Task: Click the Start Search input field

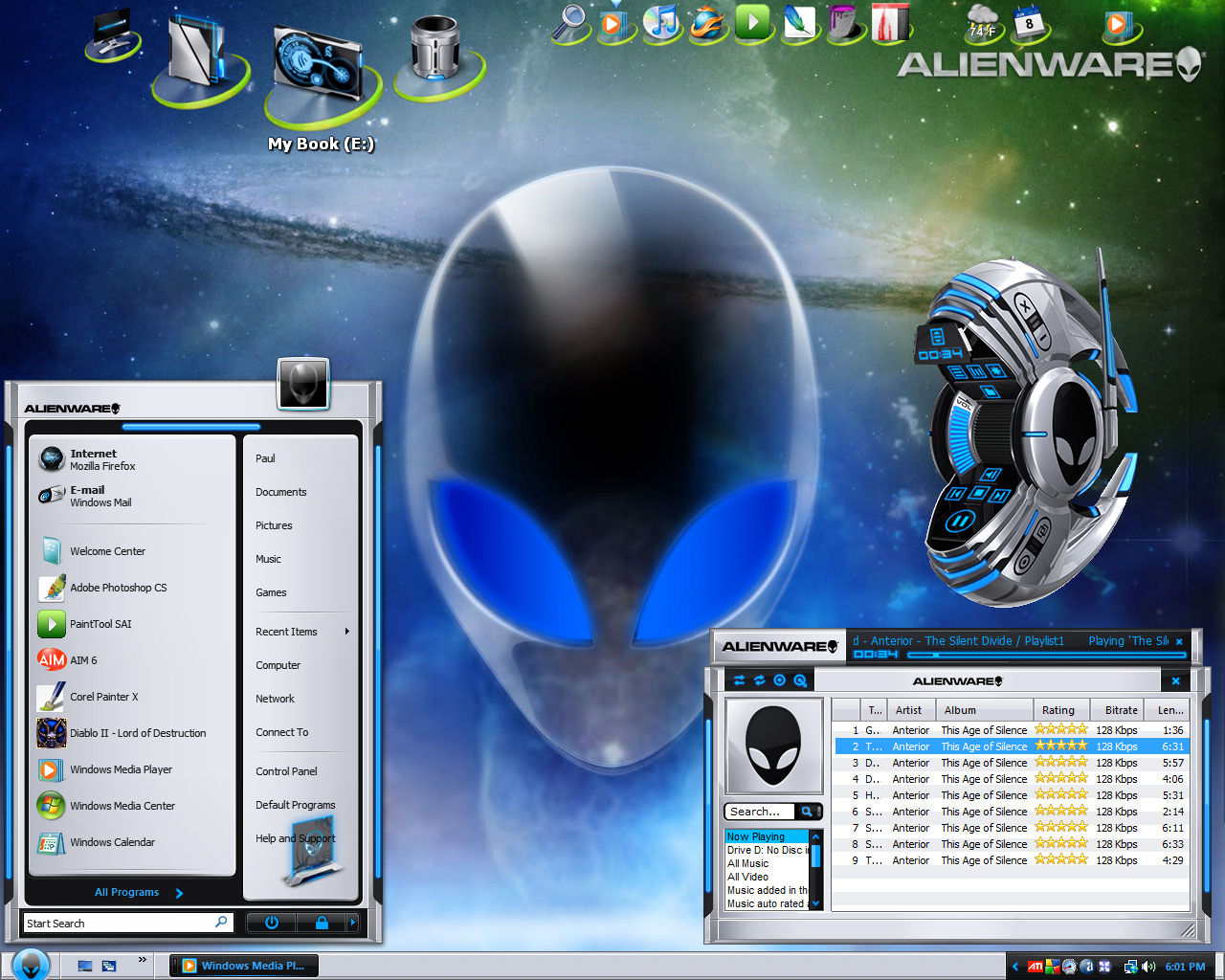Action: [127, 923]
